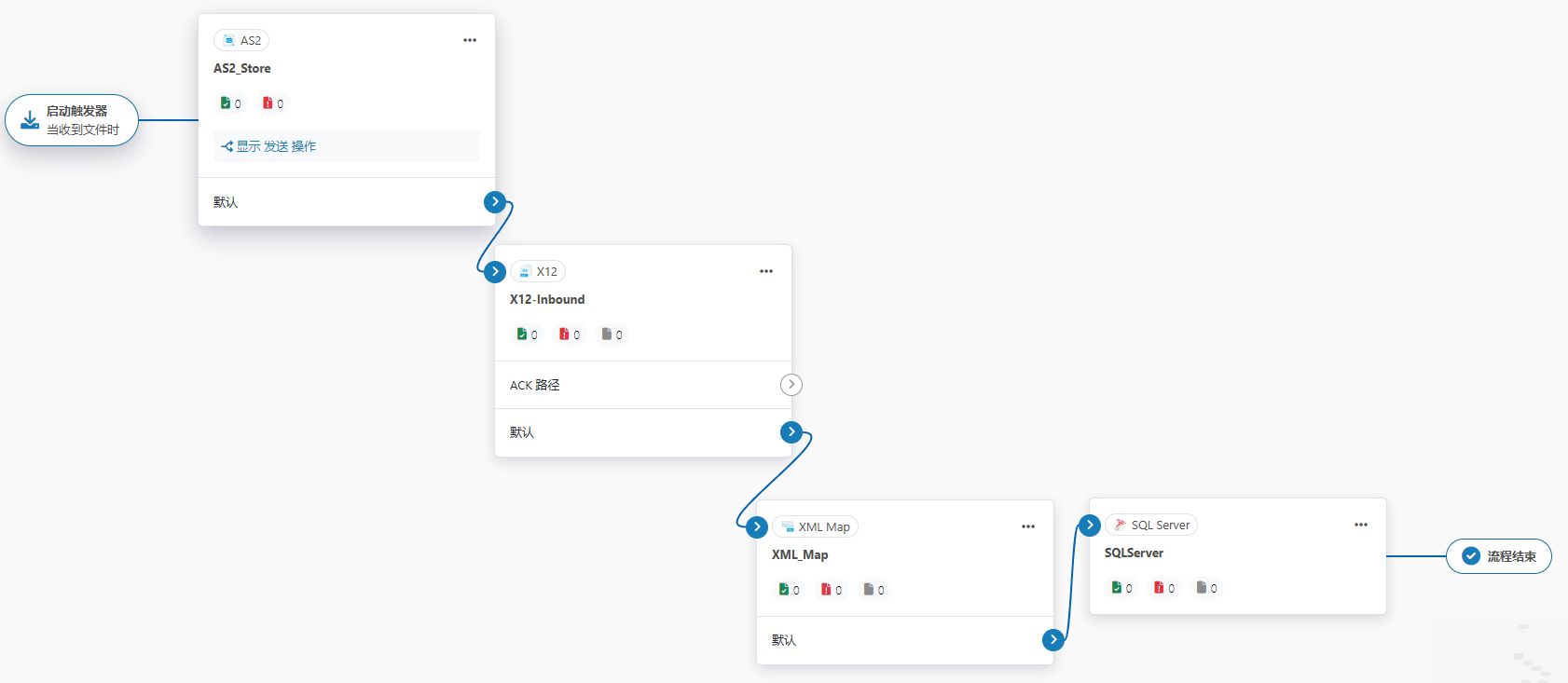Open the X12-Inbound three-dot options menu

(x=766, y=271)
